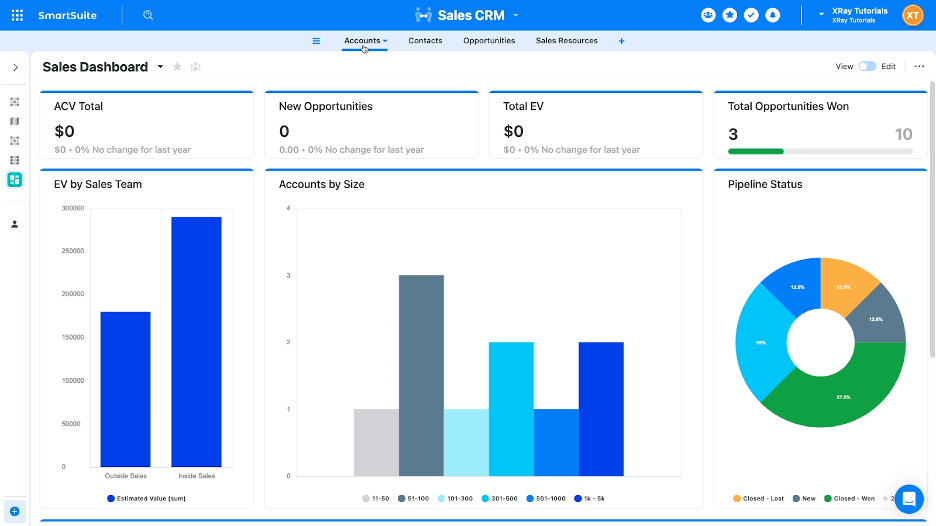
Task: Toggle the Closed - Lost legend entry
Action: (758, 499)
